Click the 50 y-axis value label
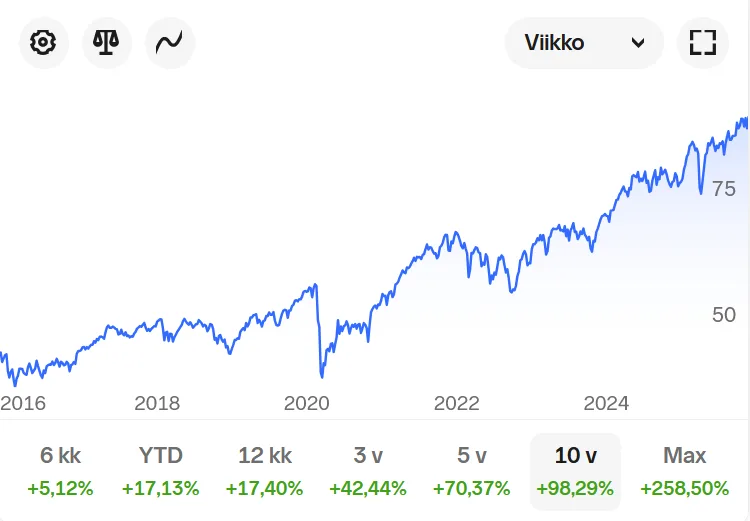 point(723,315)
